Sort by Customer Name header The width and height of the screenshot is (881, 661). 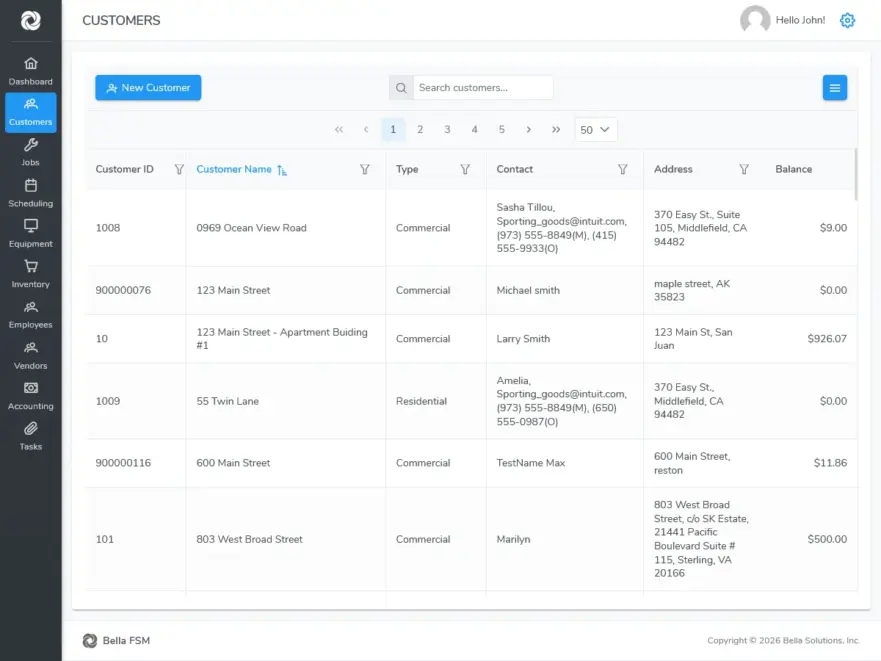234,169
